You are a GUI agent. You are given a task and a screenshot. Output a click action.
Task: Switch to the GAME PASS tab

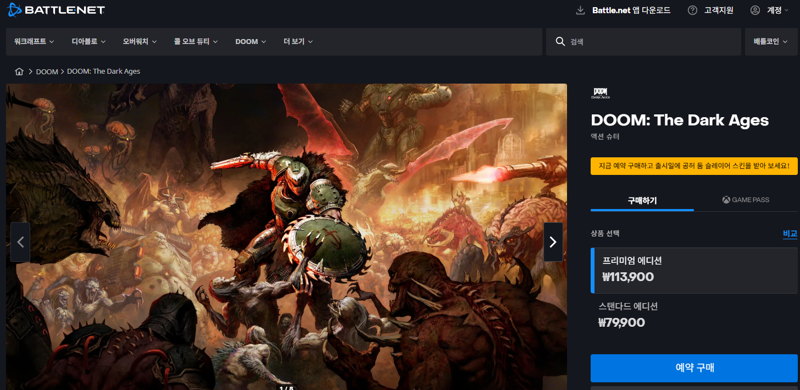pyautogui.click(x=745, y=200)
